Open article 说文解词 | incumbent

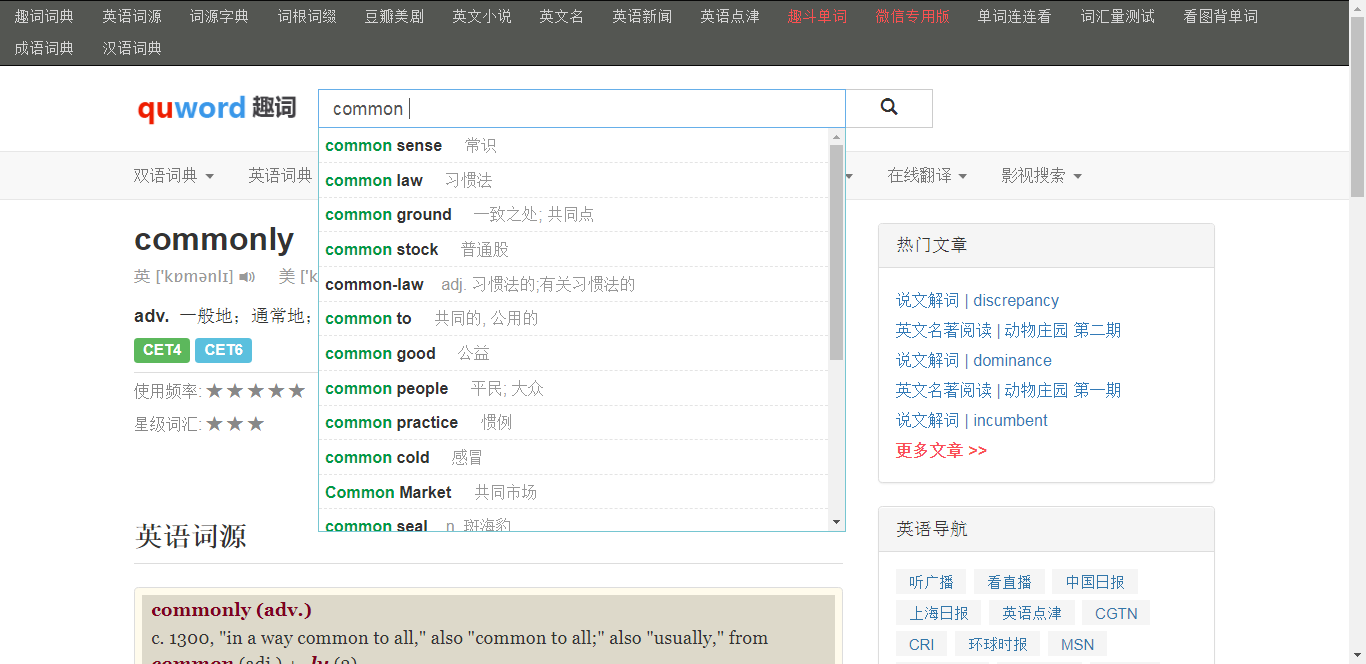(x=972, y=420)
